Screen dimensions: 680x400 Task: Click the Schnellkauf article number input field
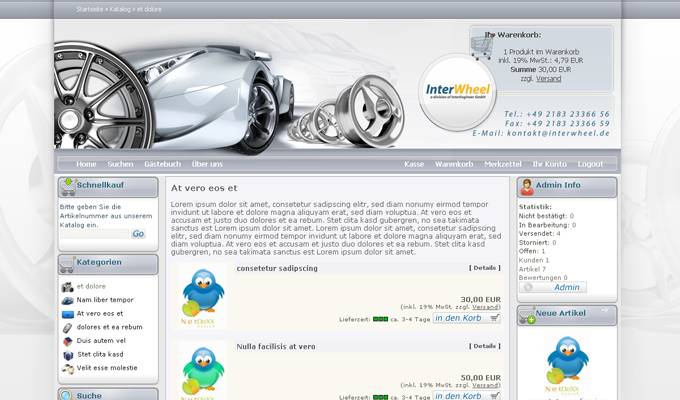tap(95, 234)
